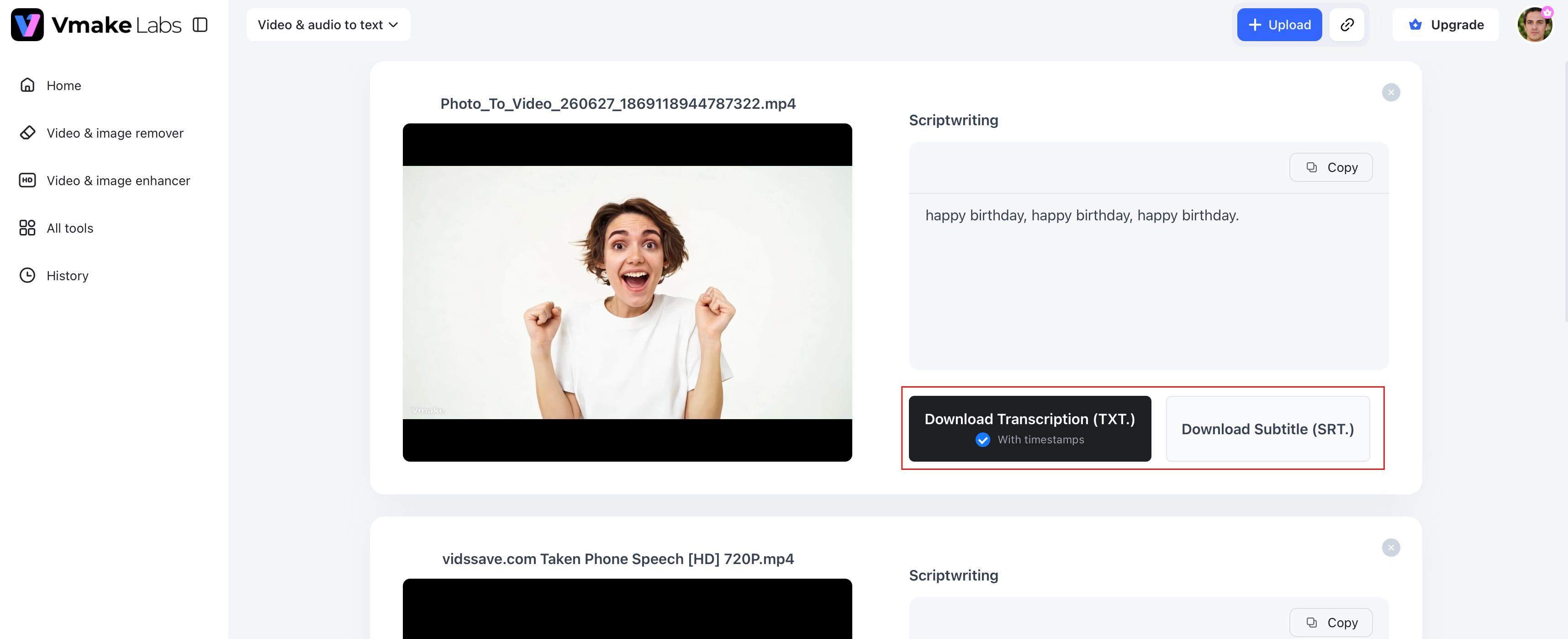This screenshot has height=639, width=1568.
Task: Expand the Video & audio to text dropdown
Action: click(x=328, y=25)
